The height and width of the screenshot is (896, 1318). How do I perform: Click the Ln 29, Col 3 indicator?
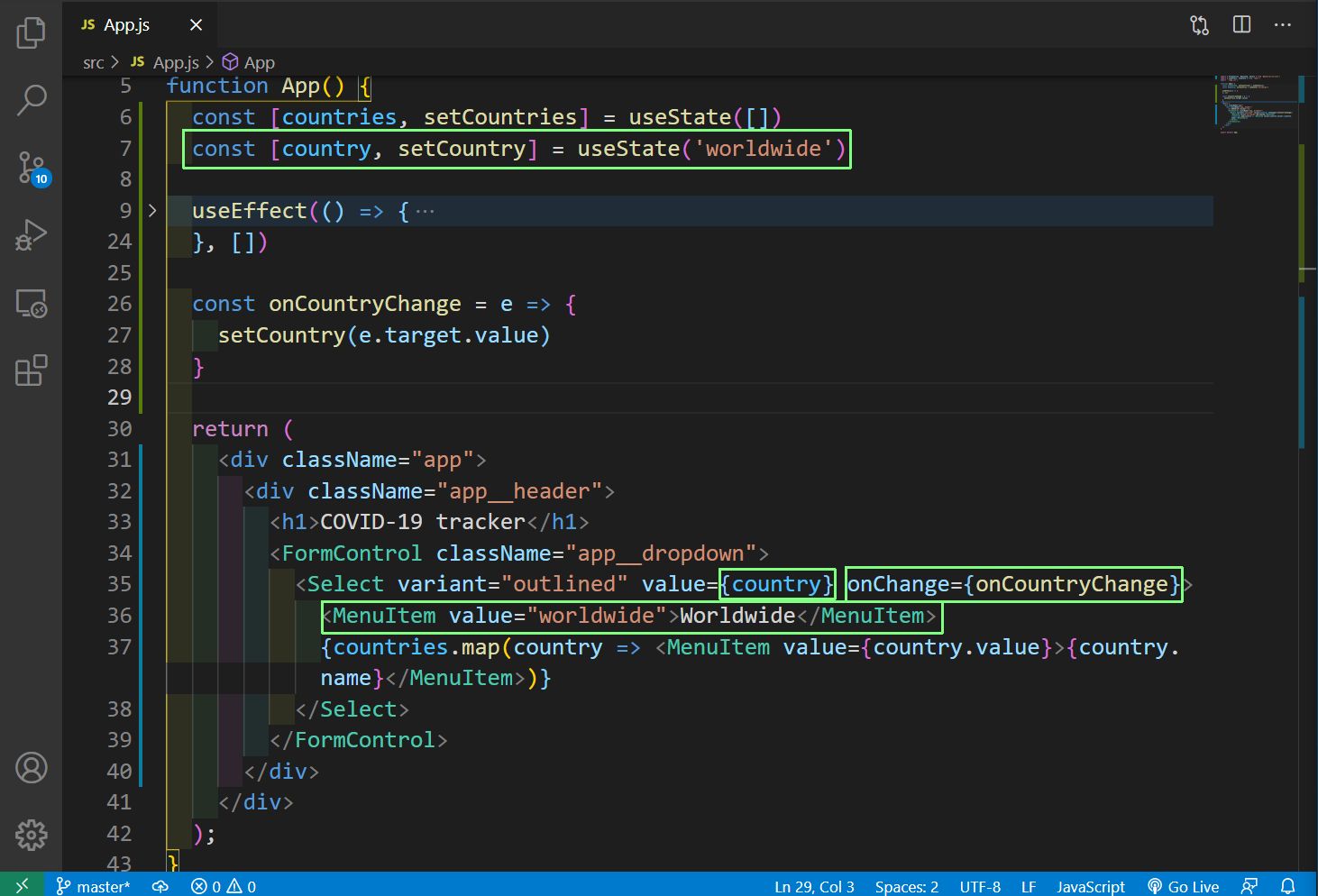point(814,886)
